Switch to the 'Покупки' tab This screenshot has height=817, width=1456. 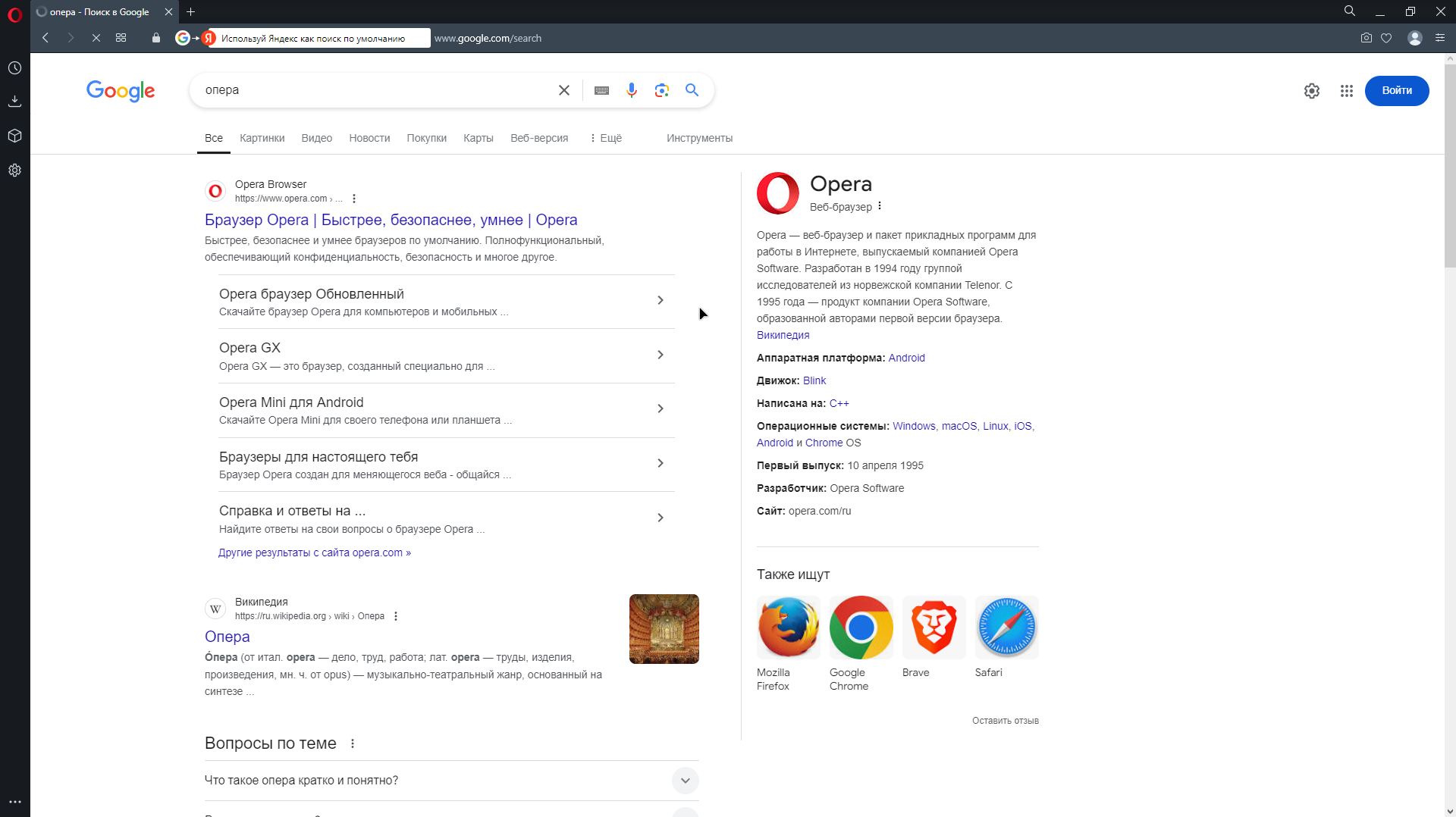[x=427, y=138]
